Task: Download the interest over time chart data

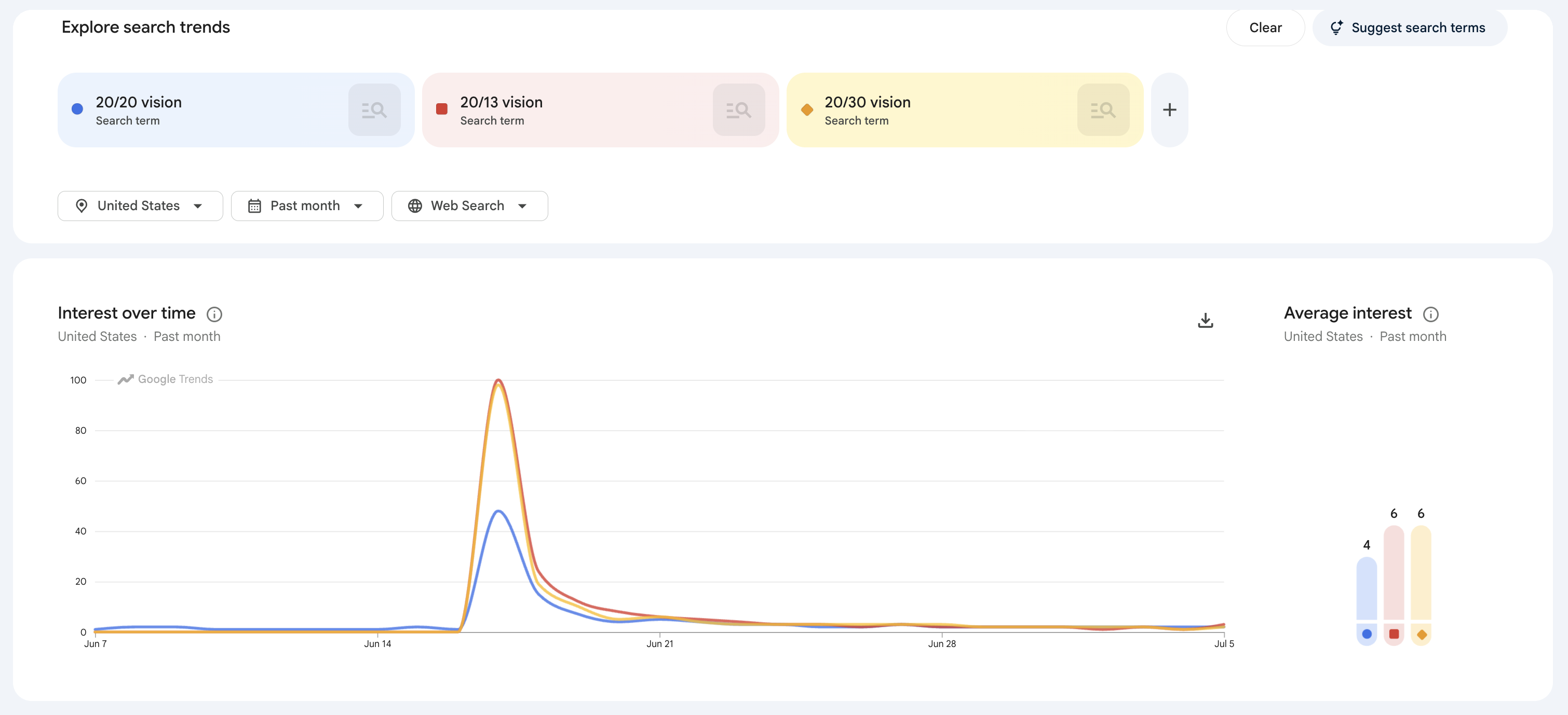Action: coord(1205,320)
